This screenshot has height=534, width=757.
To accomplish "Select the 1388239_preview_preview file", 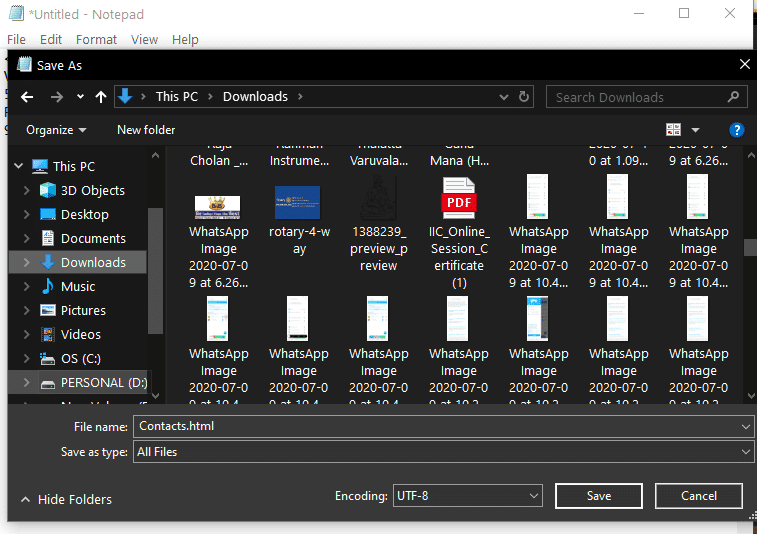I will (x=378, y=223).
